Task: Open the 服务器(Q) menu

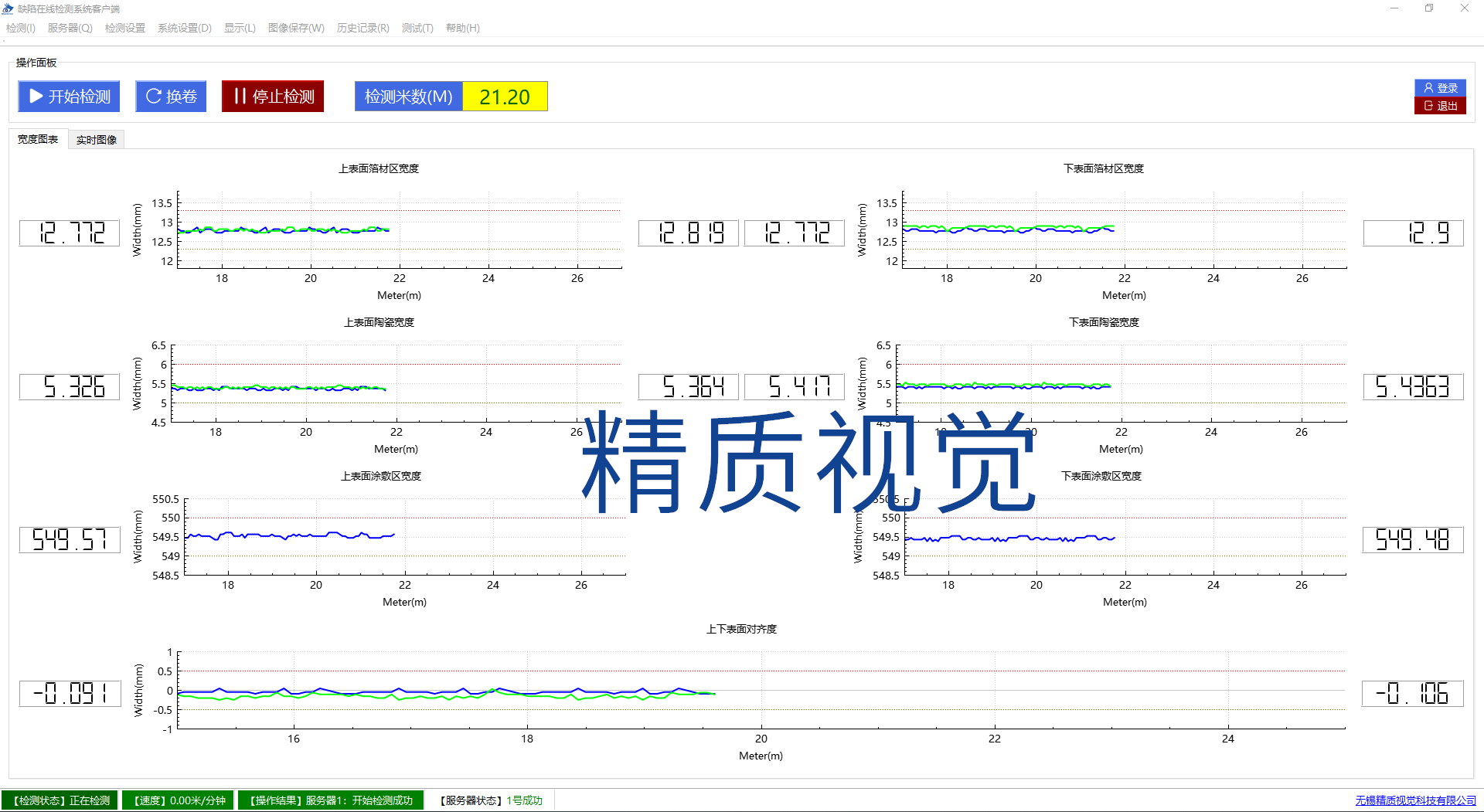Action: (70, 28)
